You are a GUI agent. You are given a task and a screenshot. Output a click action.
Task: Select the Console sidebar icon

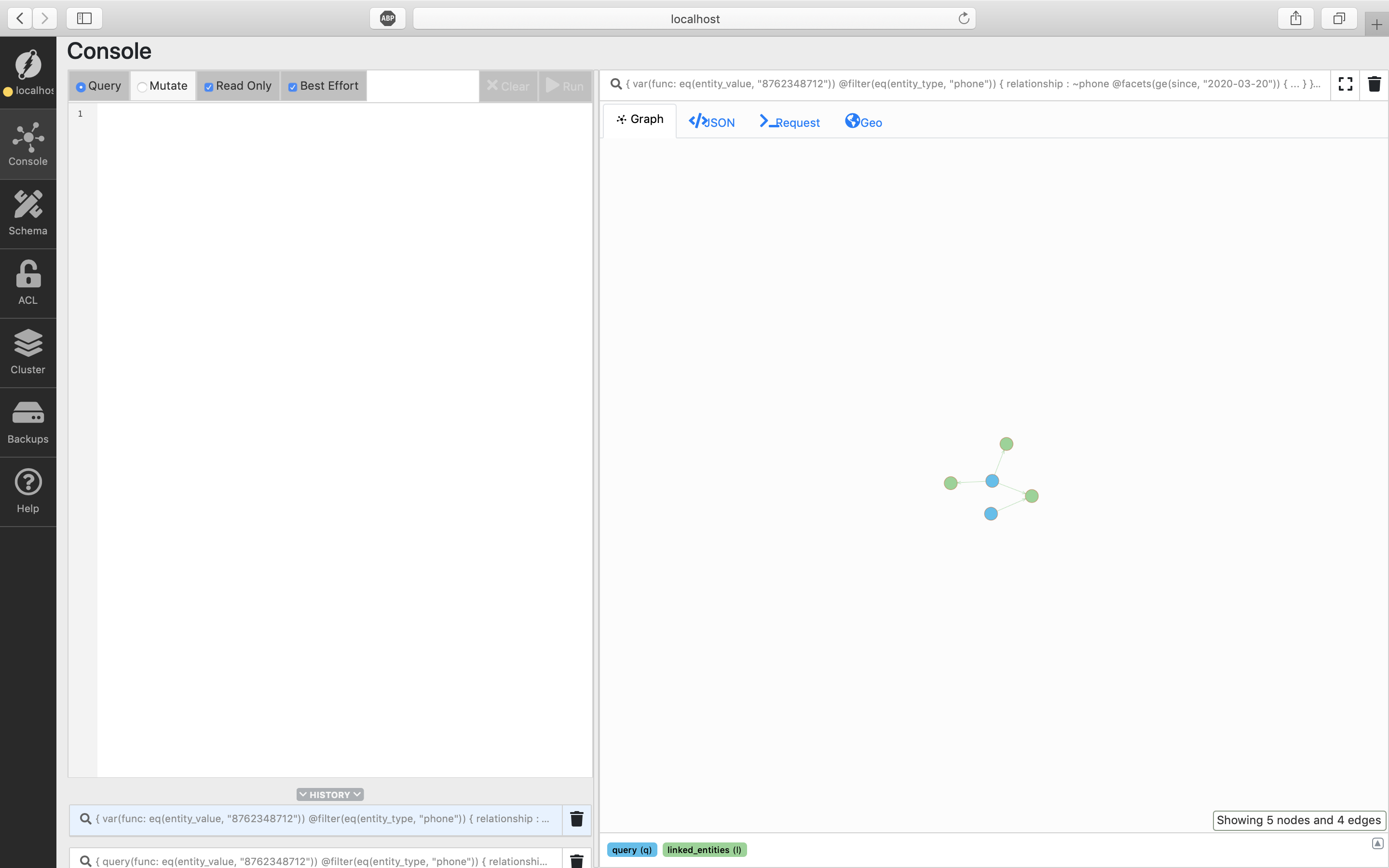pyautogui.click(x=27, y=144)
